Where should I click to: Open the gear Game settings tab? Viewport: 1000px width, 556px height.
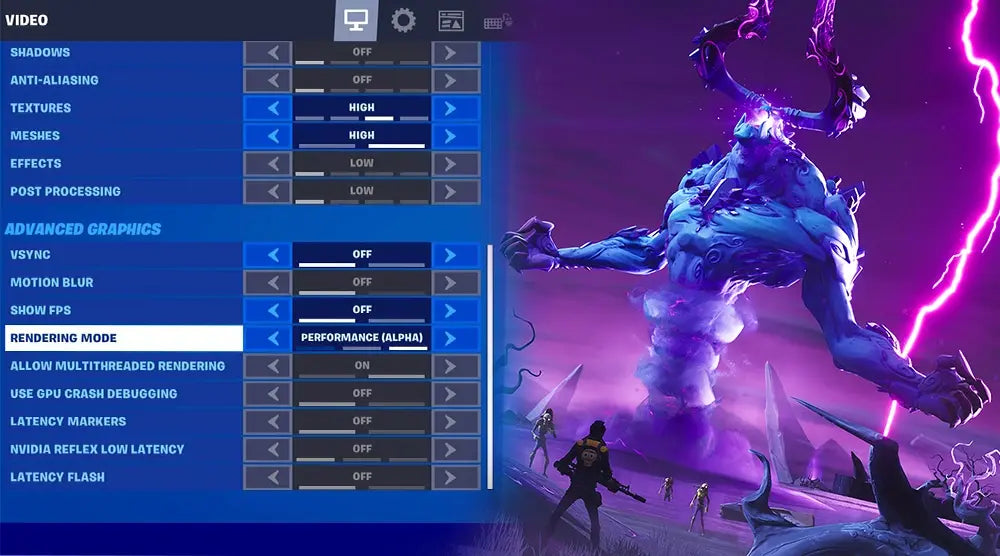(x=403, y=20)
